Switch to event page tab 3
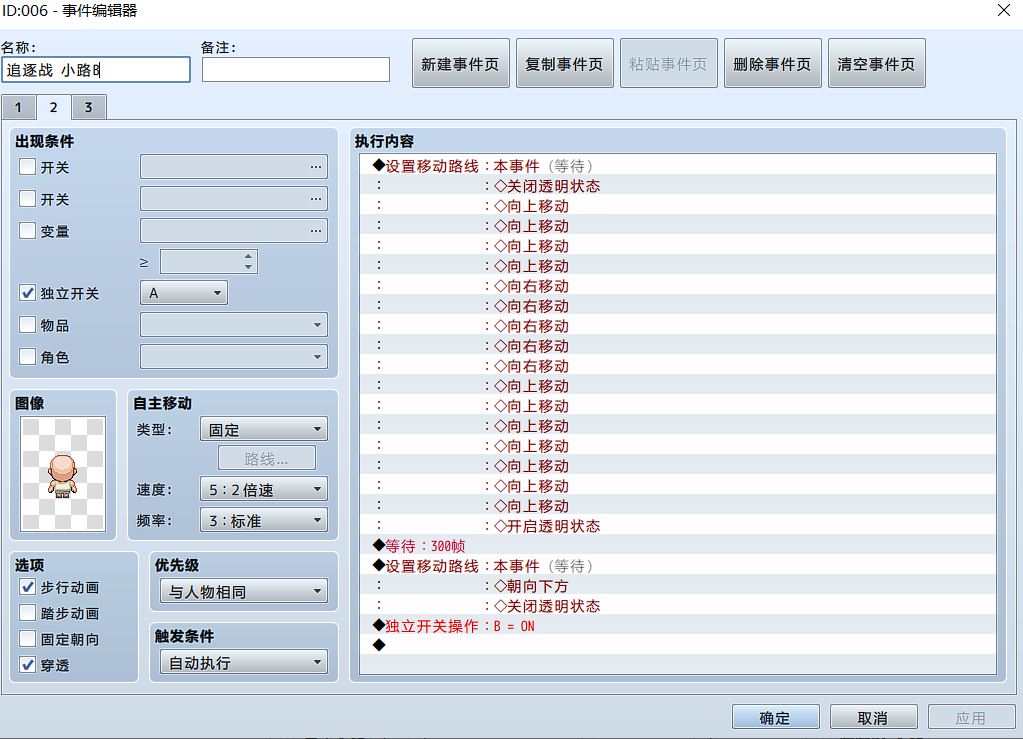 coord(89,108)
